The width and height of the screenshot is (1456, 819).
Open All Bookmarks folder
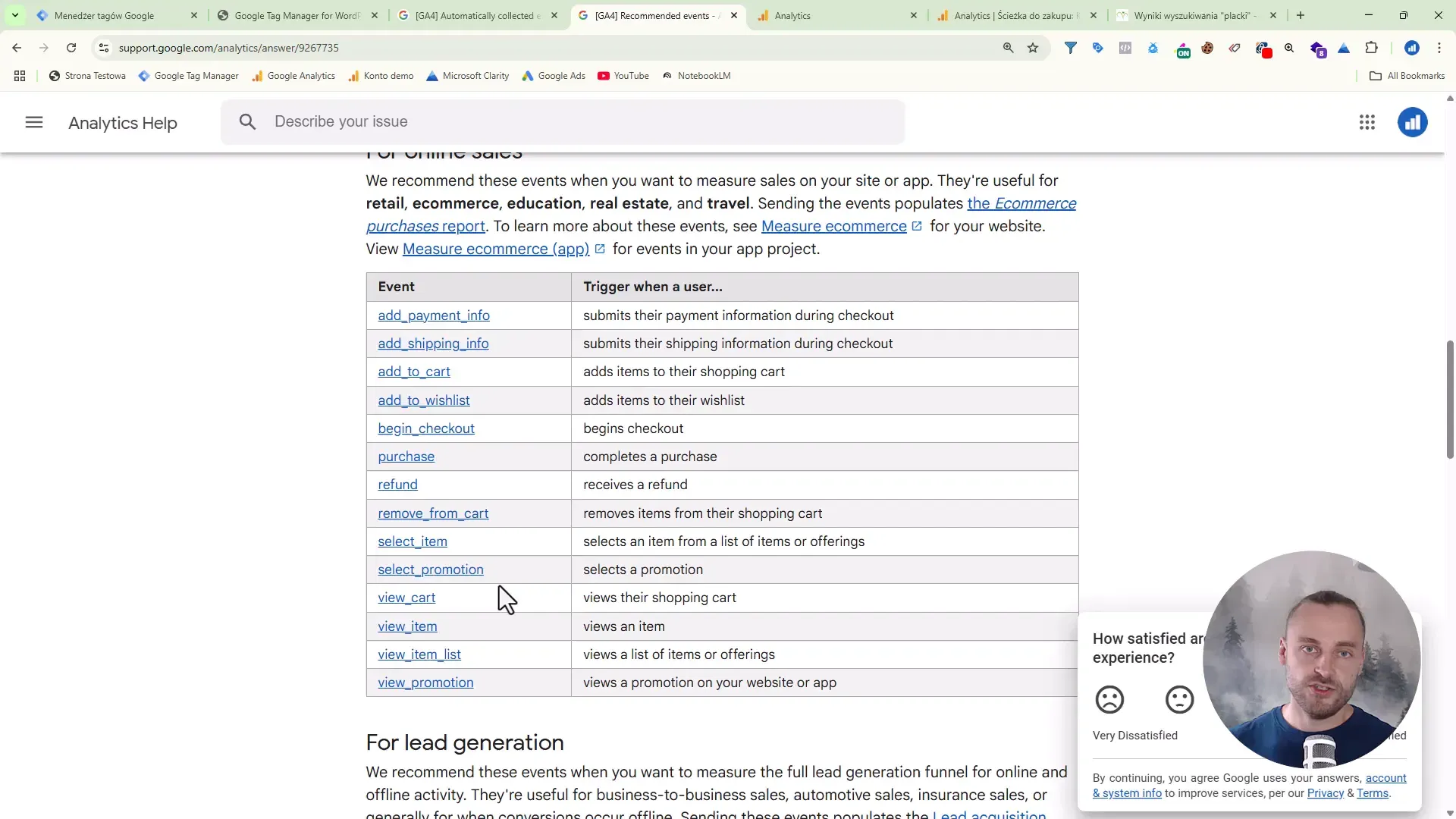pyautogui.click(x=1407, y=76)
